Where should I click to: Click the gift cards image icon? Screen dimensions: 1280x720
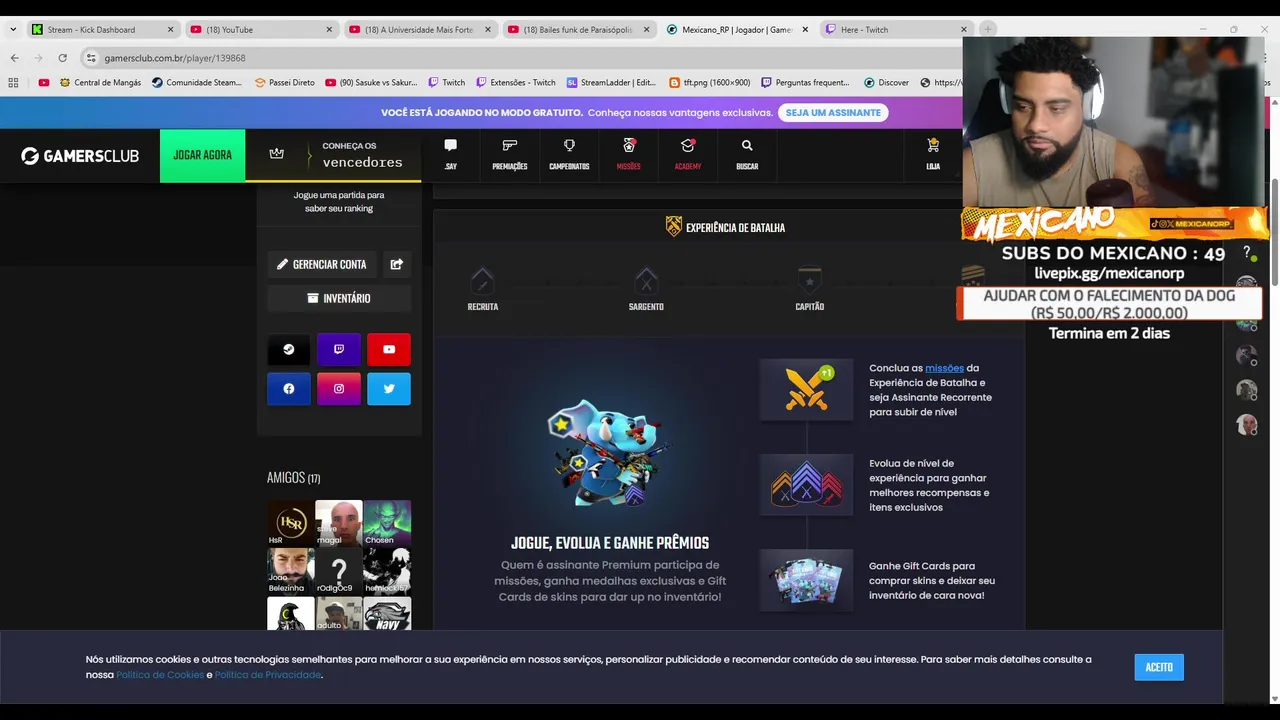pos(806,580)
